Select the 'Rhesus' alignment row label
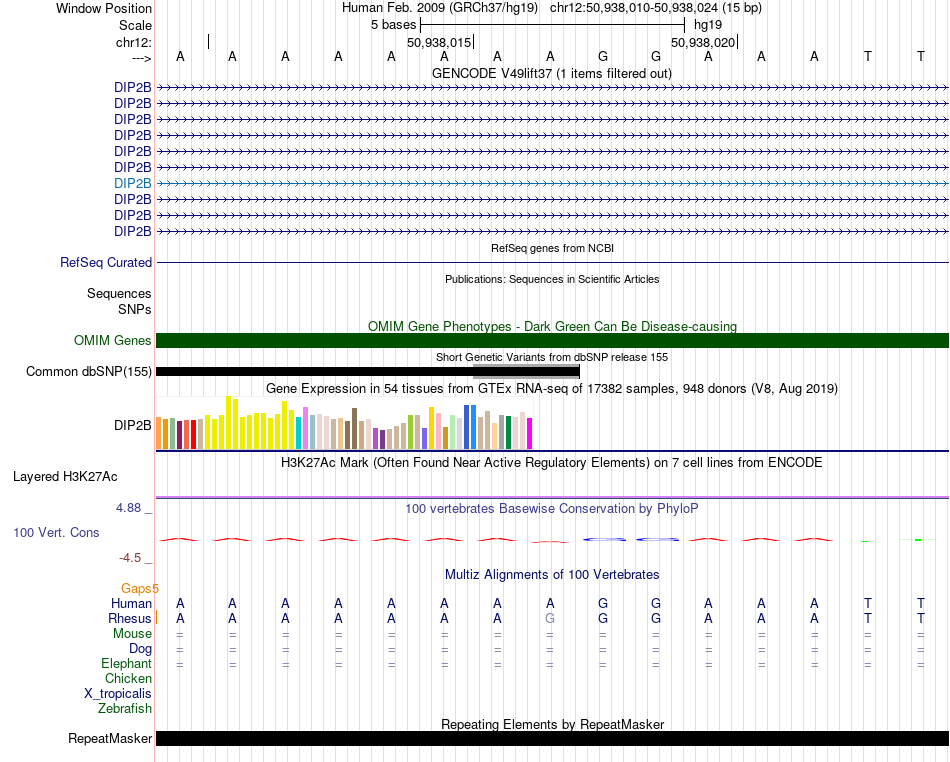The image size is (950, 762). (130, 618)
